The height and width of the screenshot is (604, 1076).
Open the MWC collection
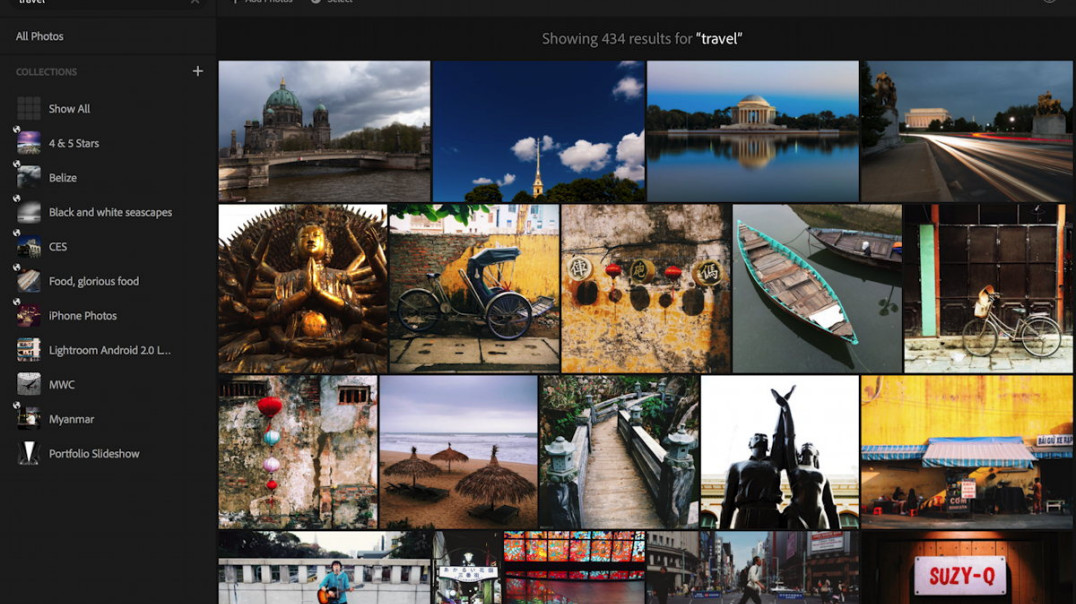pyautogui.click(x=61, y=384)
